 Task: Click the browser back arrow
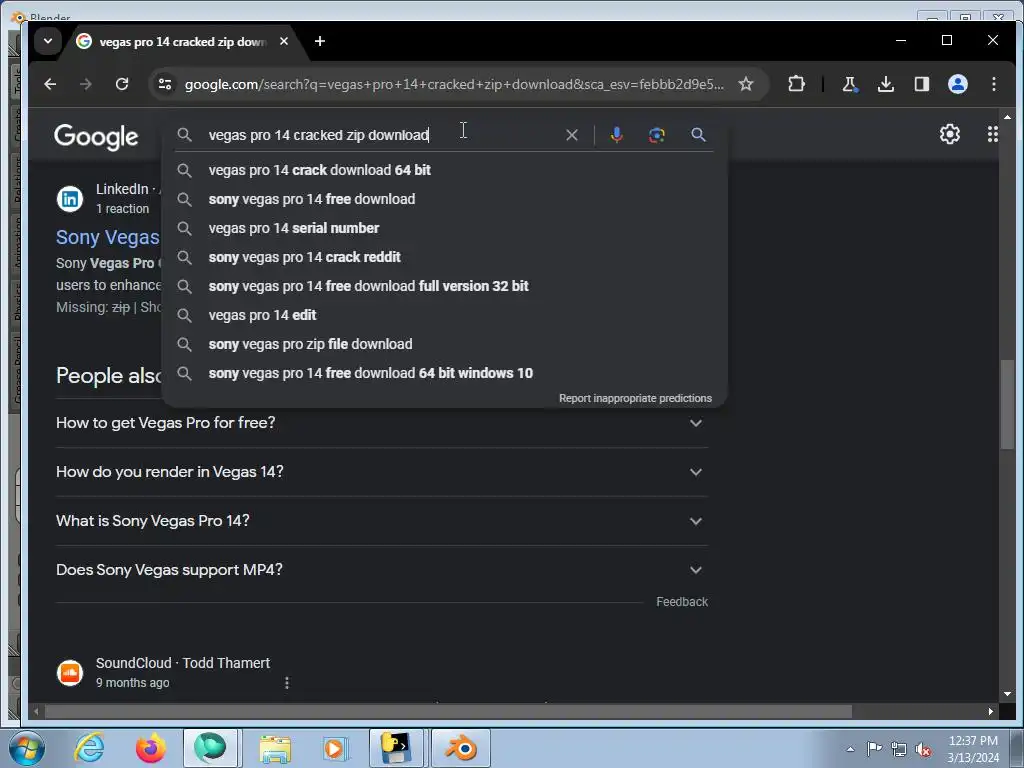click(50, 84)
